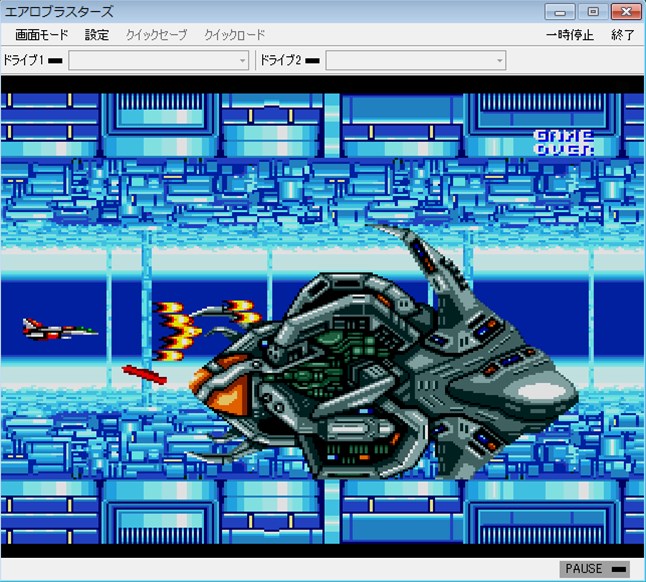Click the mechanical fish boss sprite
Image resolution: width=646 pixels, height=582 pixels.
click(383, 354)
